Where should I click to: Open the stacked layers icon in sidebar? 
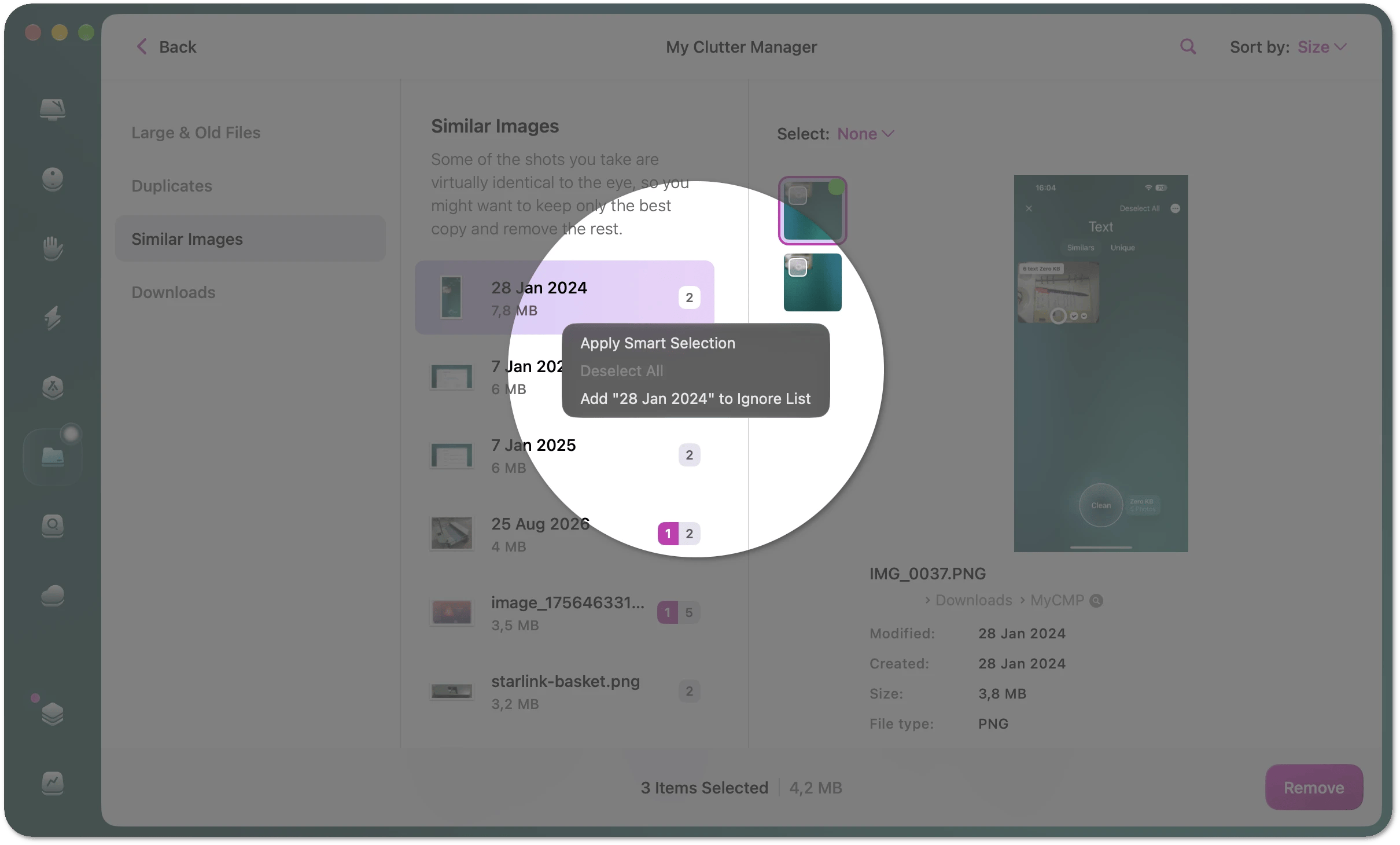coord(53,714)
